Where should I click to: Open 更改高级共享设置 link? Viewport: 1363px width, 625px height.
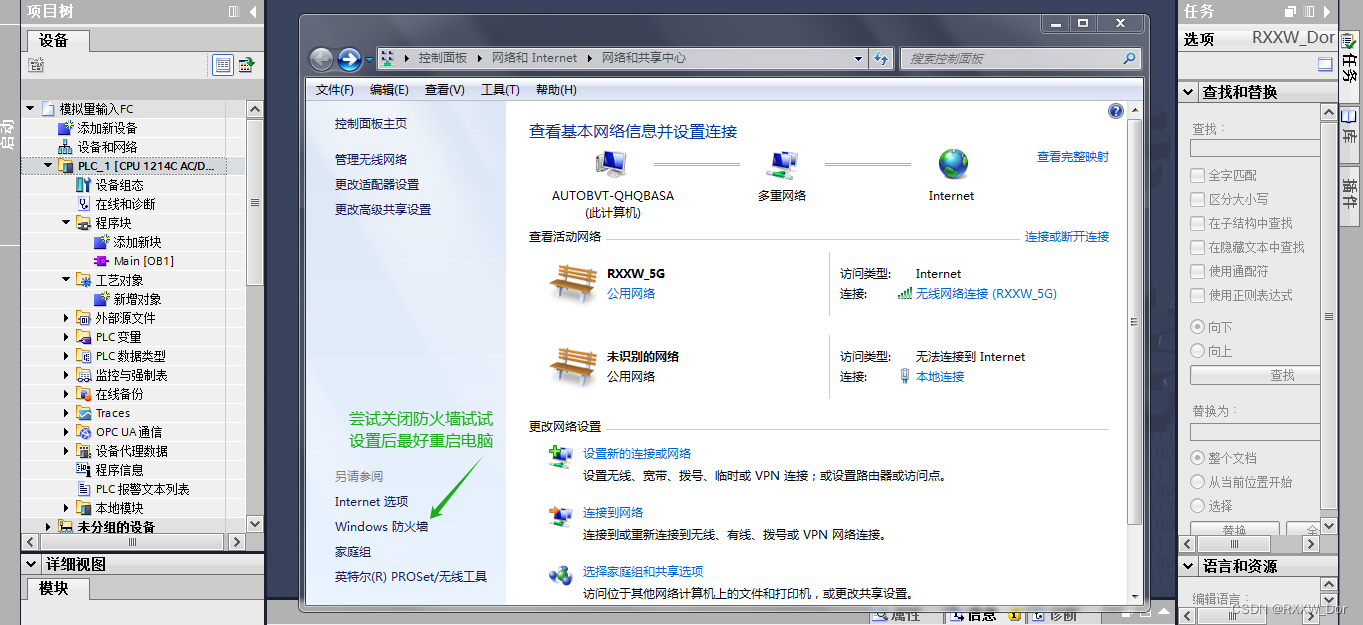(383, 209)
